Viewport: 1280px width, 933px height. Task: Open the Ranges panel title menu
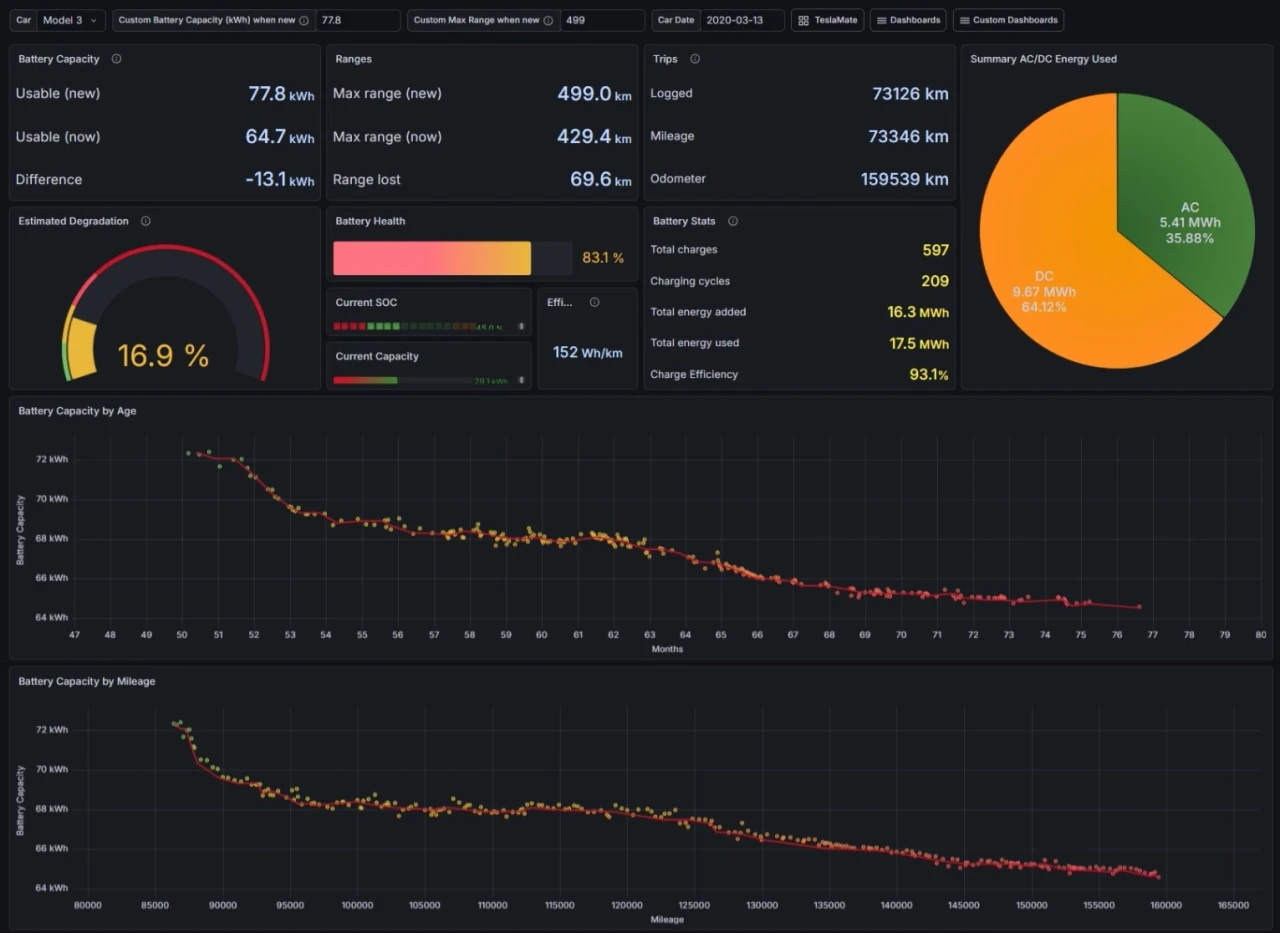[x=354, y=59]
